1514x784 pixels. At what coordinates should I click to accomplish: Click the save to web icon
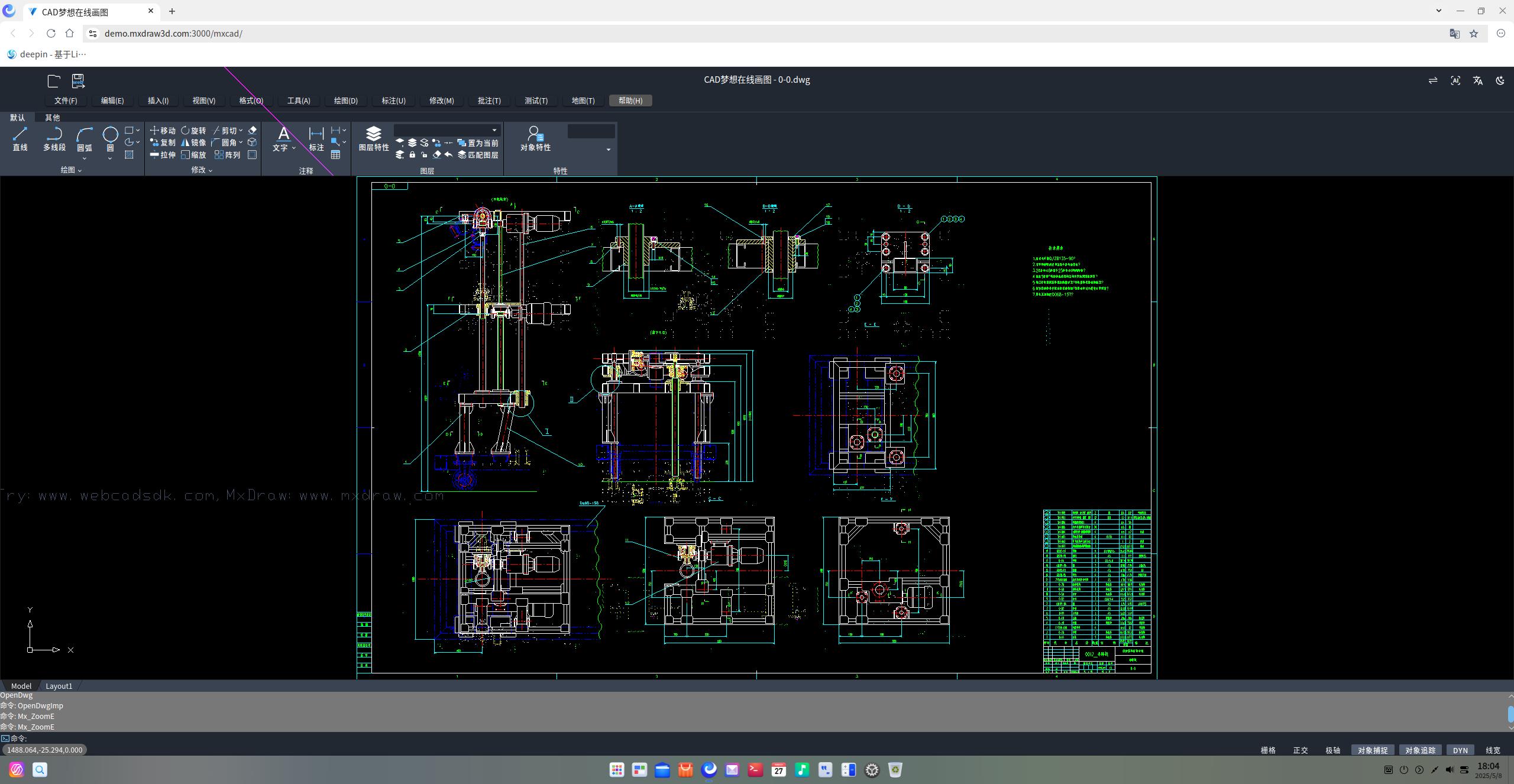pos(78,80)
